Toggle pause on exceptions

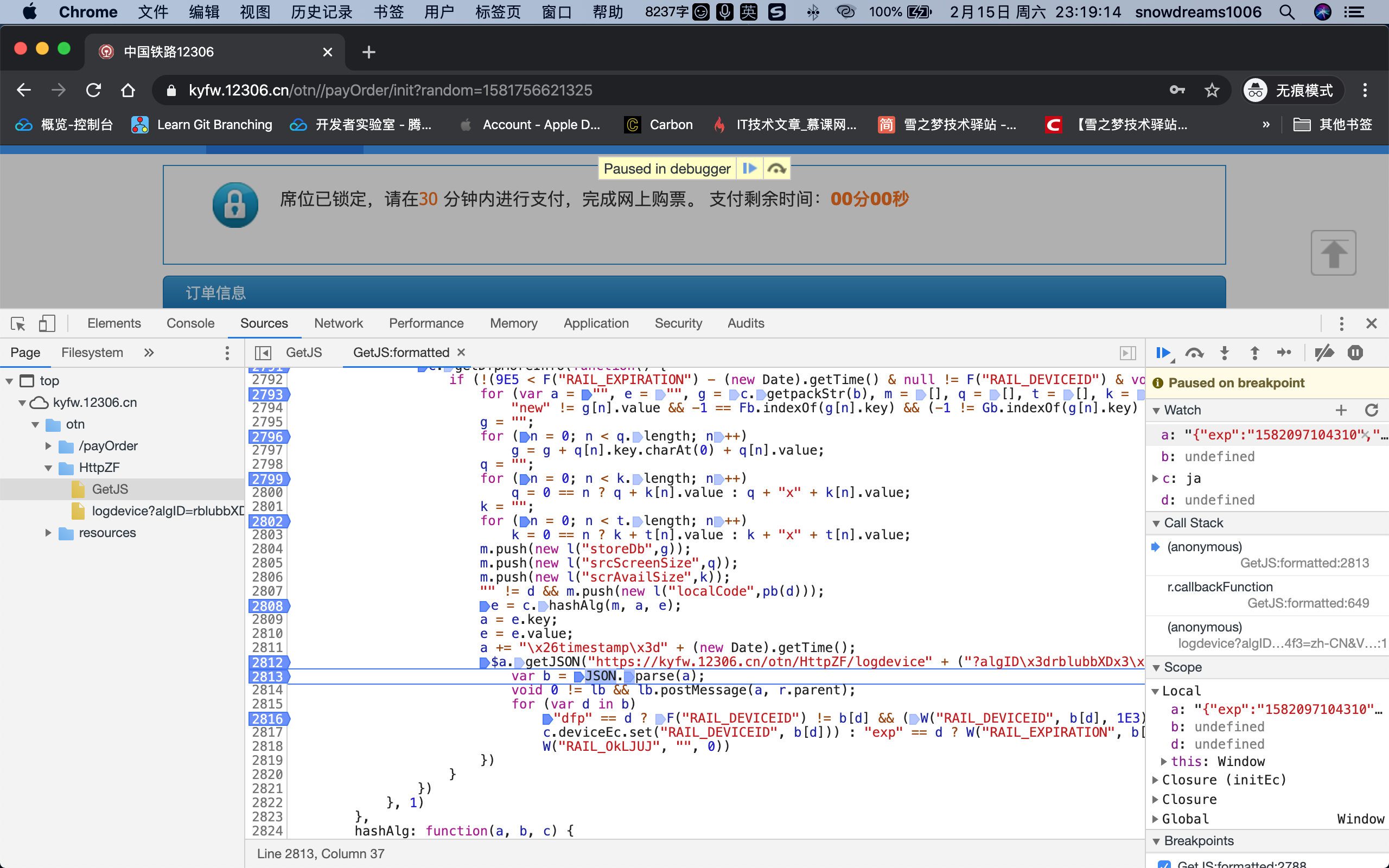pyautogui.click(x=1355, y=353)
